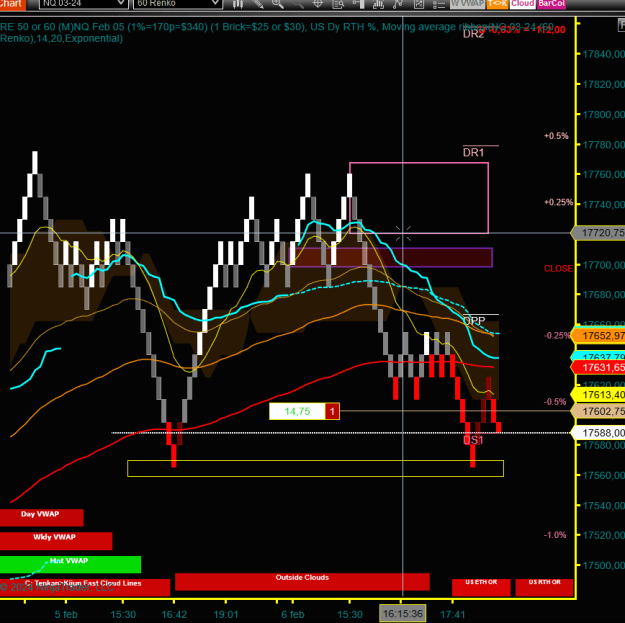The image size is (625, 623).
Task: Select the -0.25% level label
Action: [x=557, y=336]
